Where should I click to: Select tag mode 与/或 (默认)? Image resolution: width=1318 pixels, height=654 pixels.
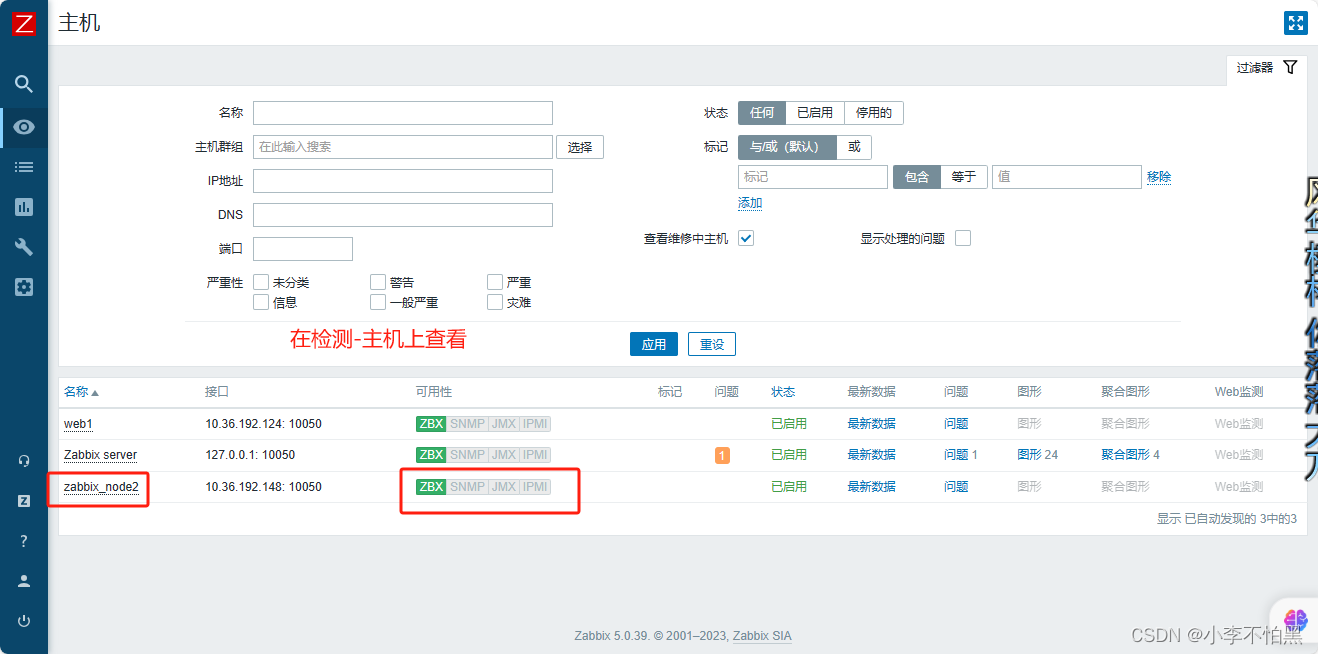(787, 147)
